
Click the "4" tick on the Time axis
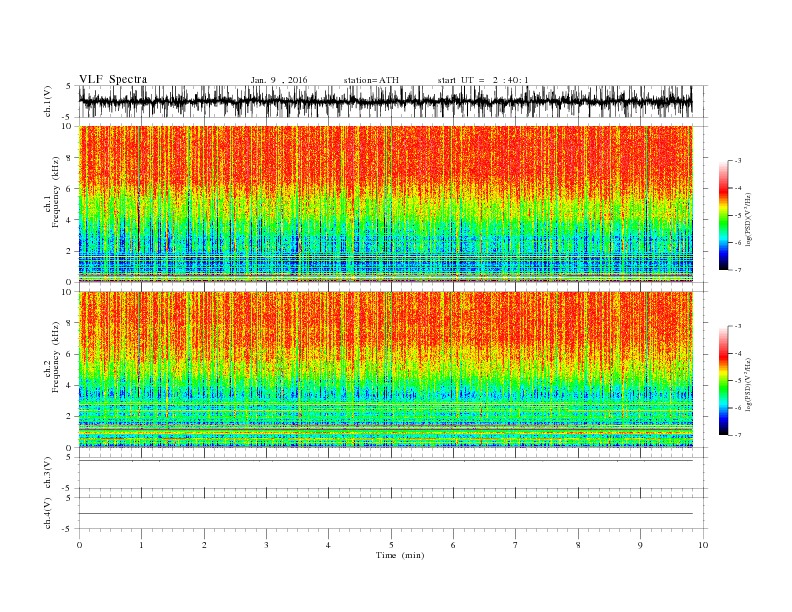pos(328,545)
